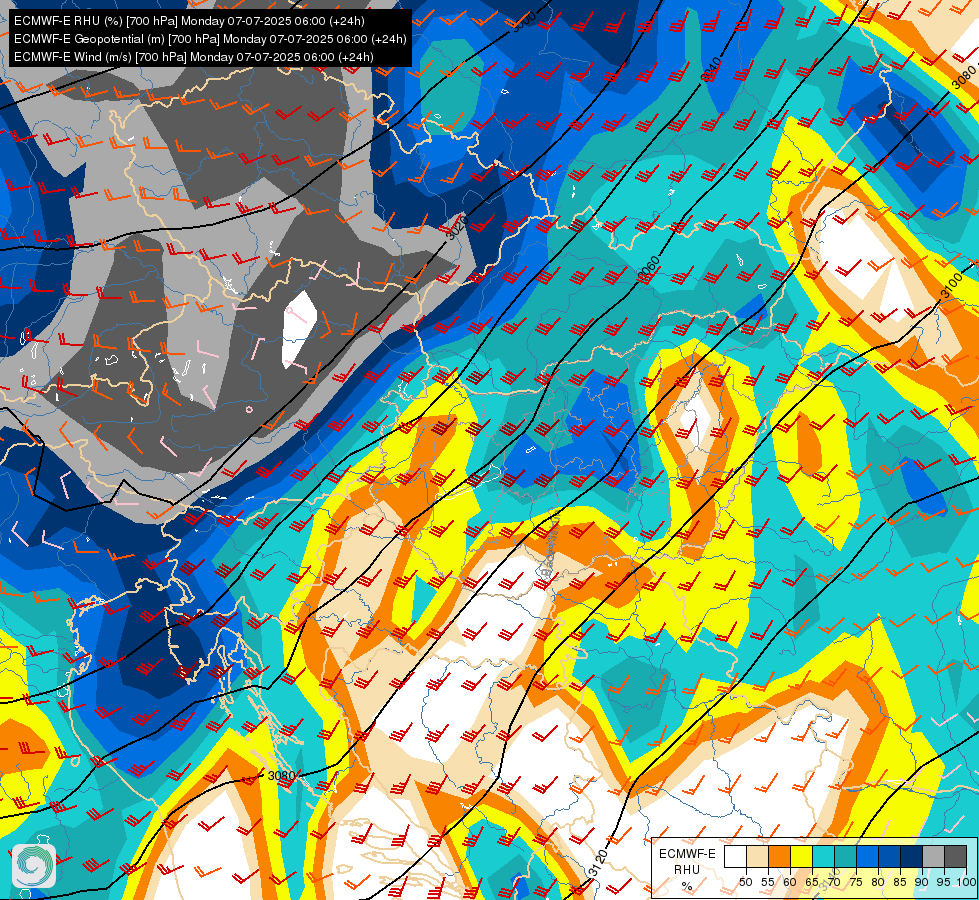979x900 pixels.
Task: Click the % unit in the legend
Action: click(687, 886)
